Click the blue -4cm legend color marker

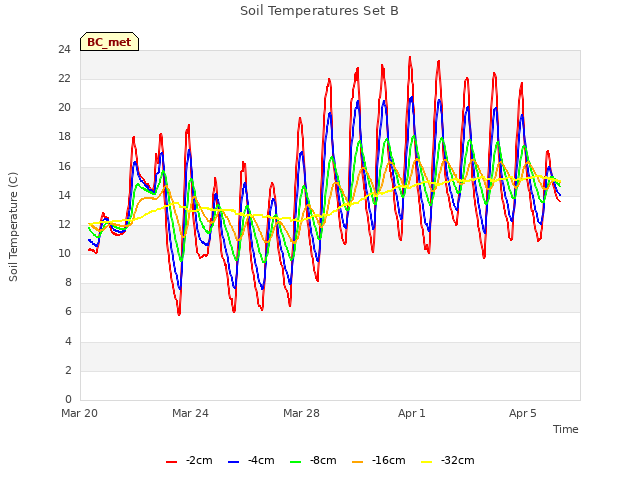pos(233,462)
